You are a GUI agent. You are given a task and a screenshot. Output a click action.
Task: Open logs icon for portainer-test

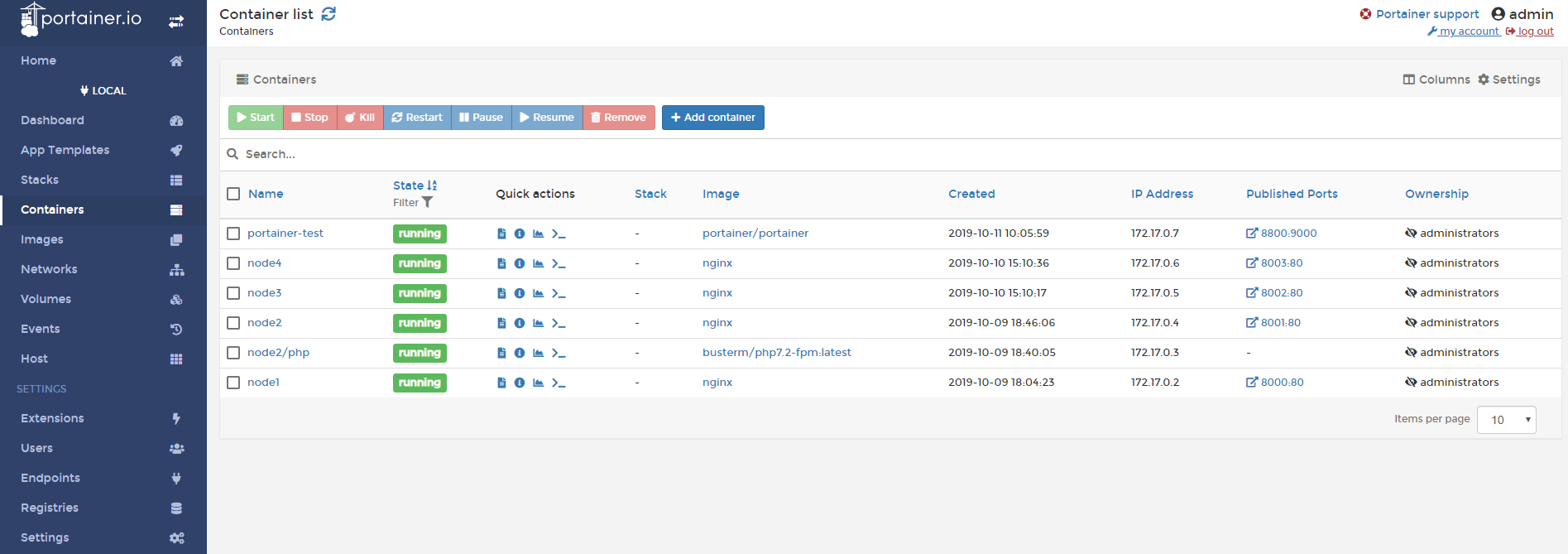(x=501, y=234)
